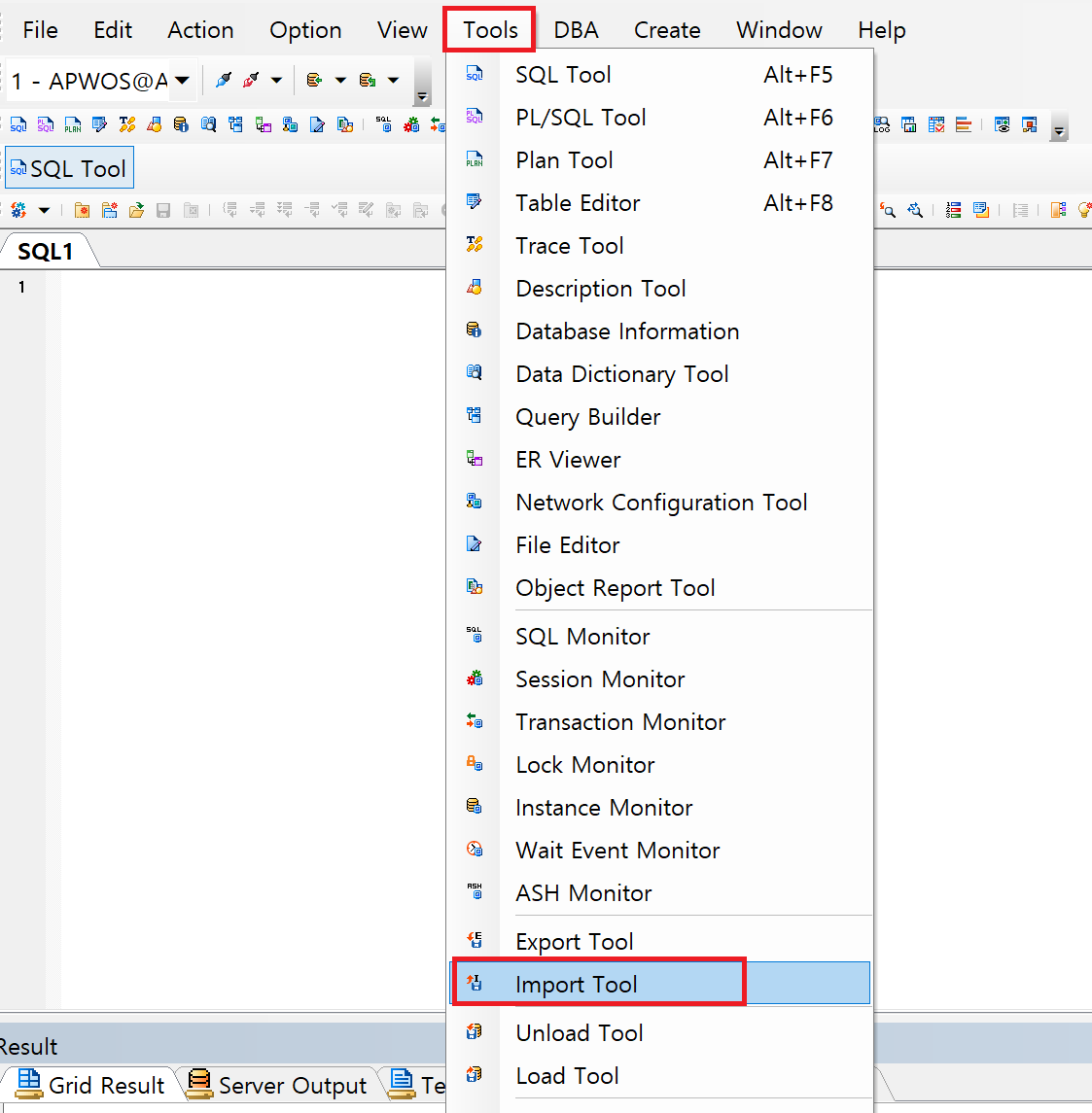
Task: Open Table Editor via the toolbar icon
Action: [x=99, y=125]
